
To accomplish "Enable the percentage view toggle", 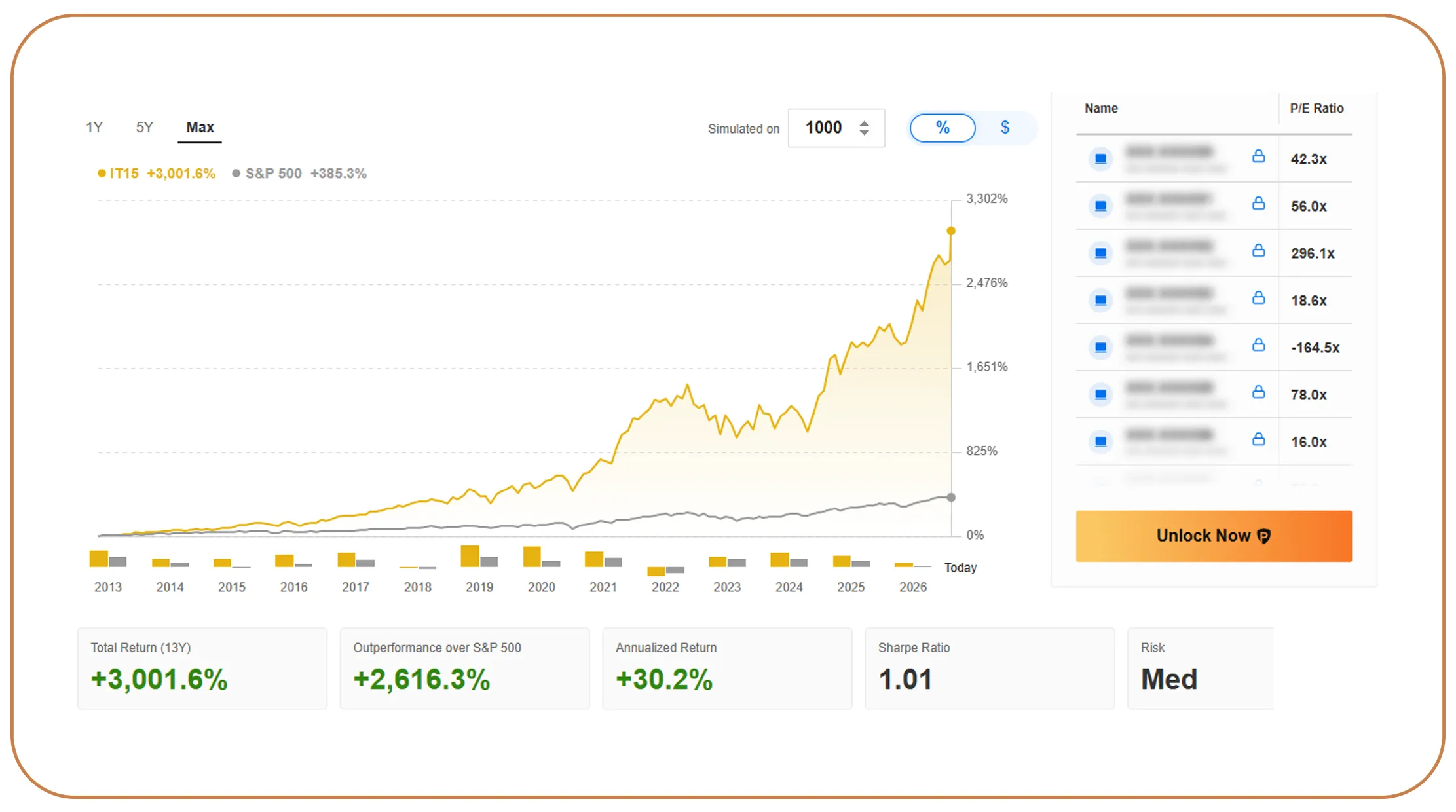I will [942, 128].
